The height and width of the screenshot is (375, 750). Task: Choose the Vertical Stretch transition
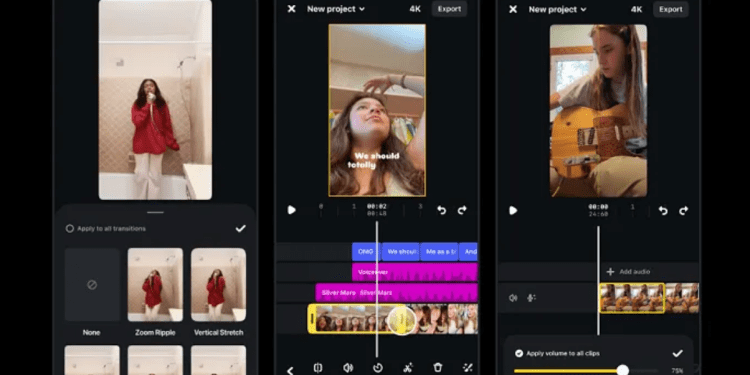(x=219, y=285)
